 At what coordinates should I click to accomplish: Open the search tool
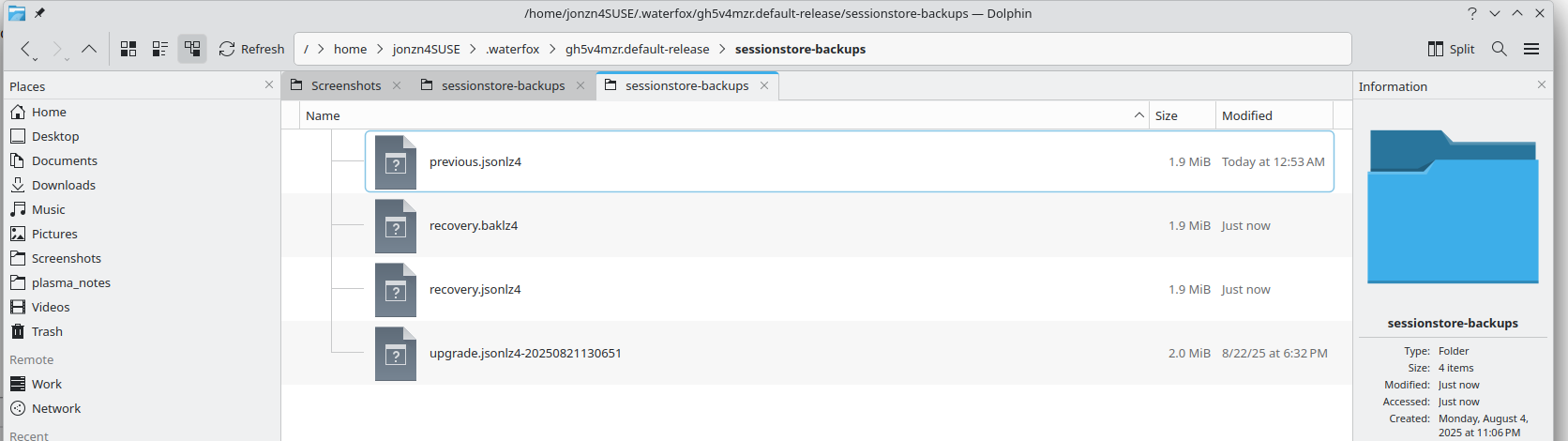[1500, 49]
